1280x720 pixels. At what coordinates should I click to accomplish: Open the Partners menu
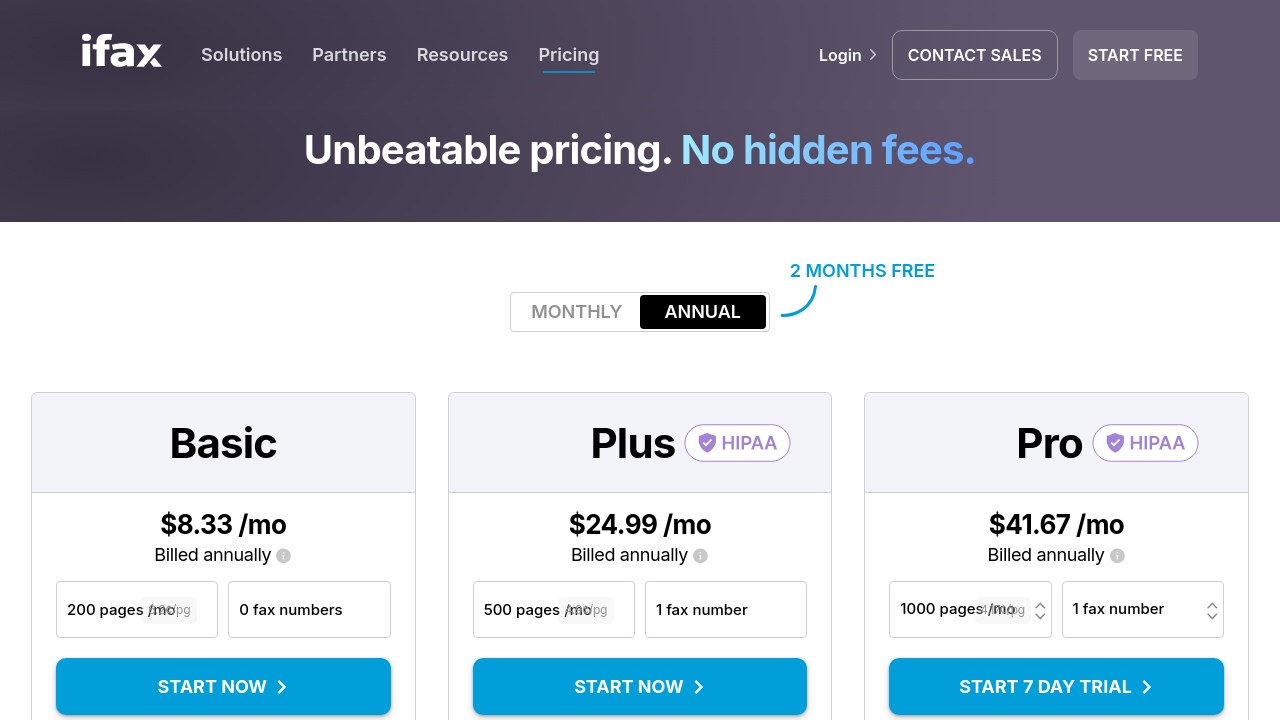coord(349,55)
